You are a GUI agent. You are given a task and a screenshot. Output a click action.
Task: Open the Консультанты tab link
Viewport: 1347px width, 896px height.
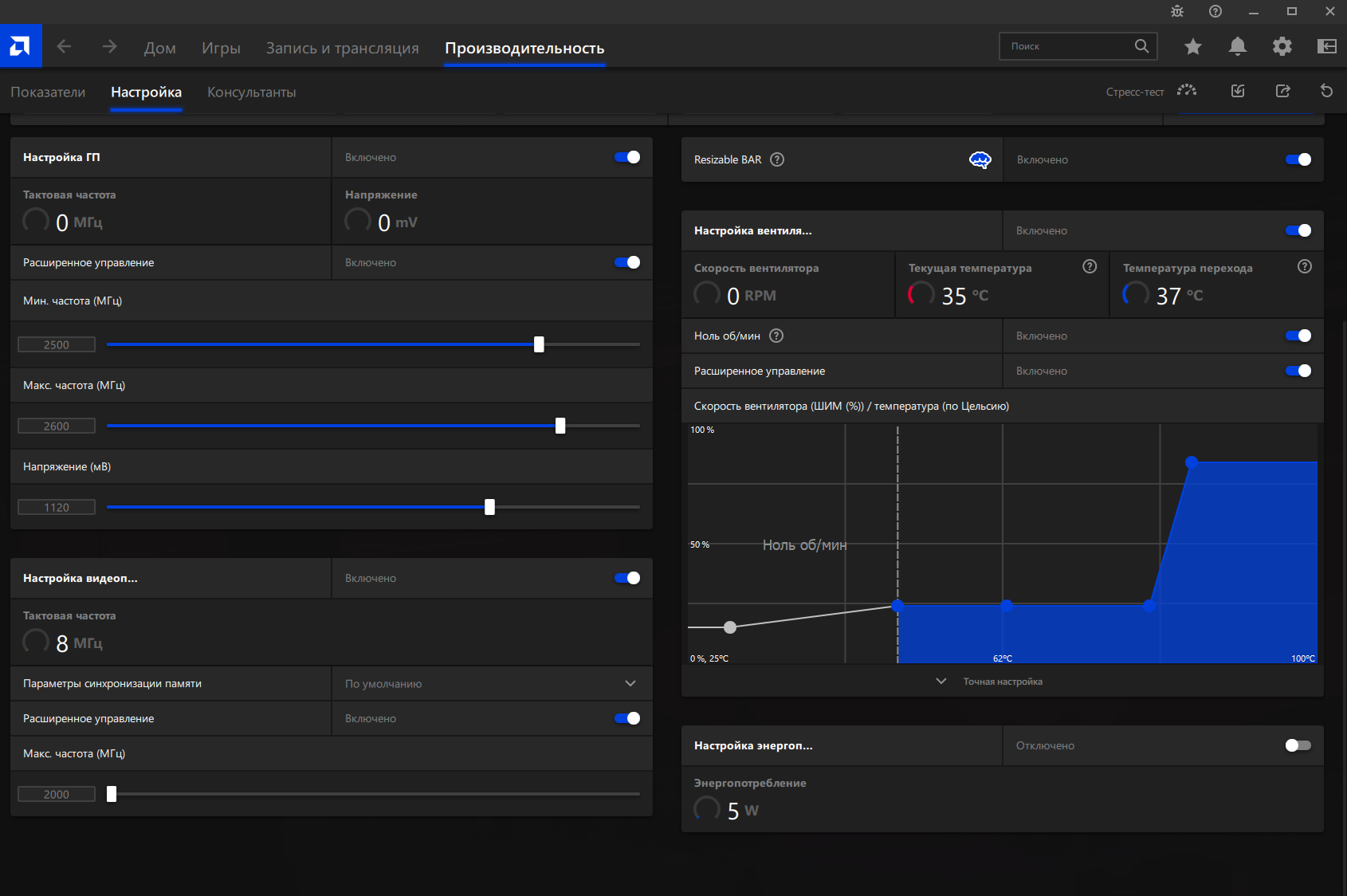[x=251, y=92]
